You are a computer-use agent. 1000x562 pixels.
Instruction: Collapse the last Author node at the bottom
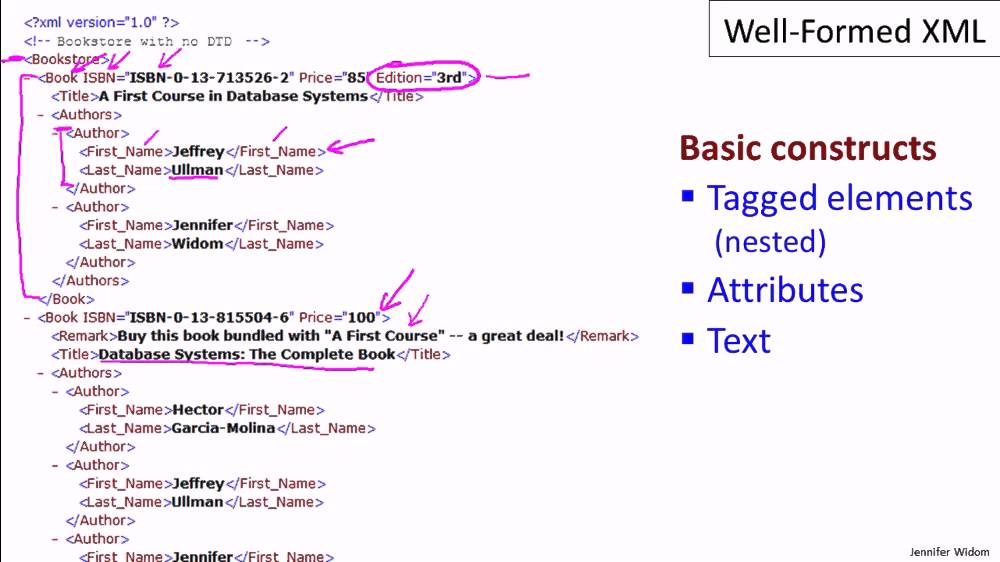coord(55,539)
